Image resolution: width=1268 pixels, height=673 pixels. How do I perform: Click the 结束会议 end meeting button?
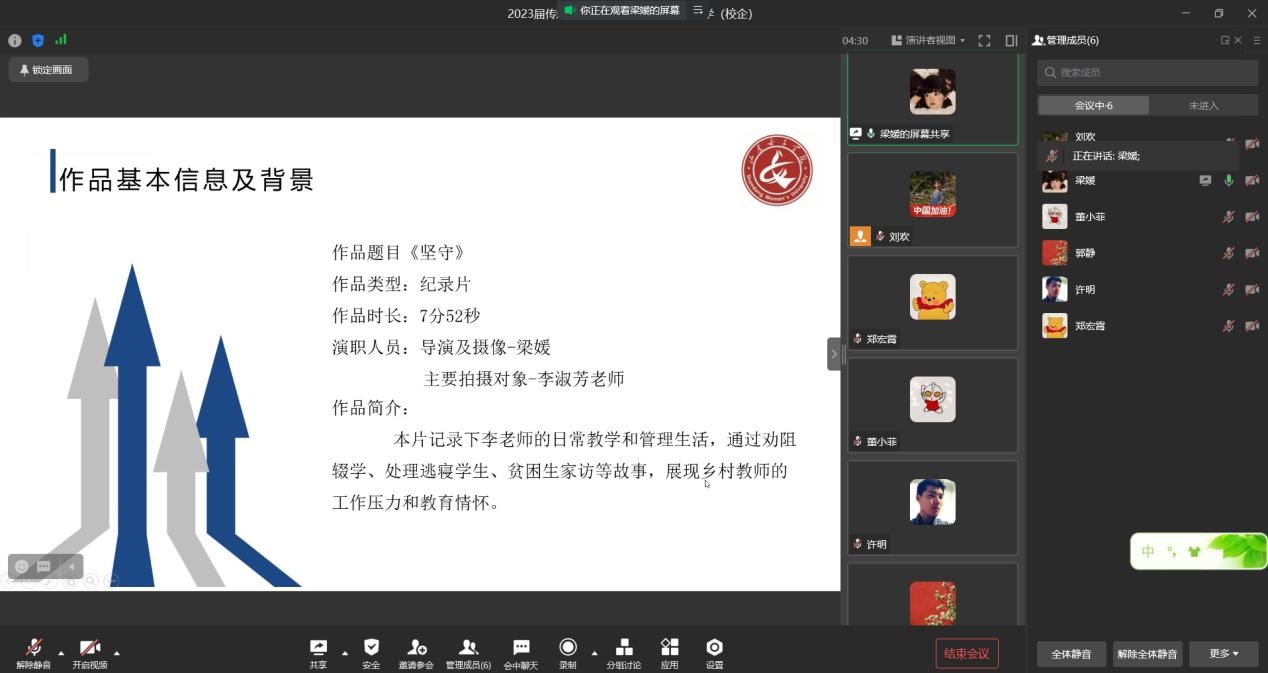(966, 654)
